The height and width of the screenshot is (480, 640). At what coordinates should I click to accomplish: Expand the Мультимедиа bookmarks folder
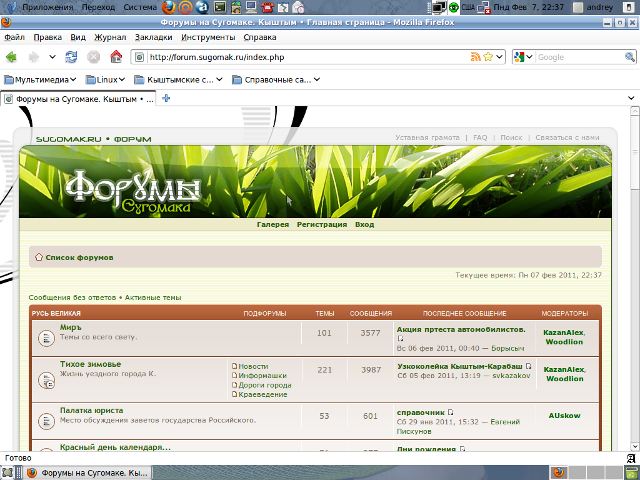point(44,79)
